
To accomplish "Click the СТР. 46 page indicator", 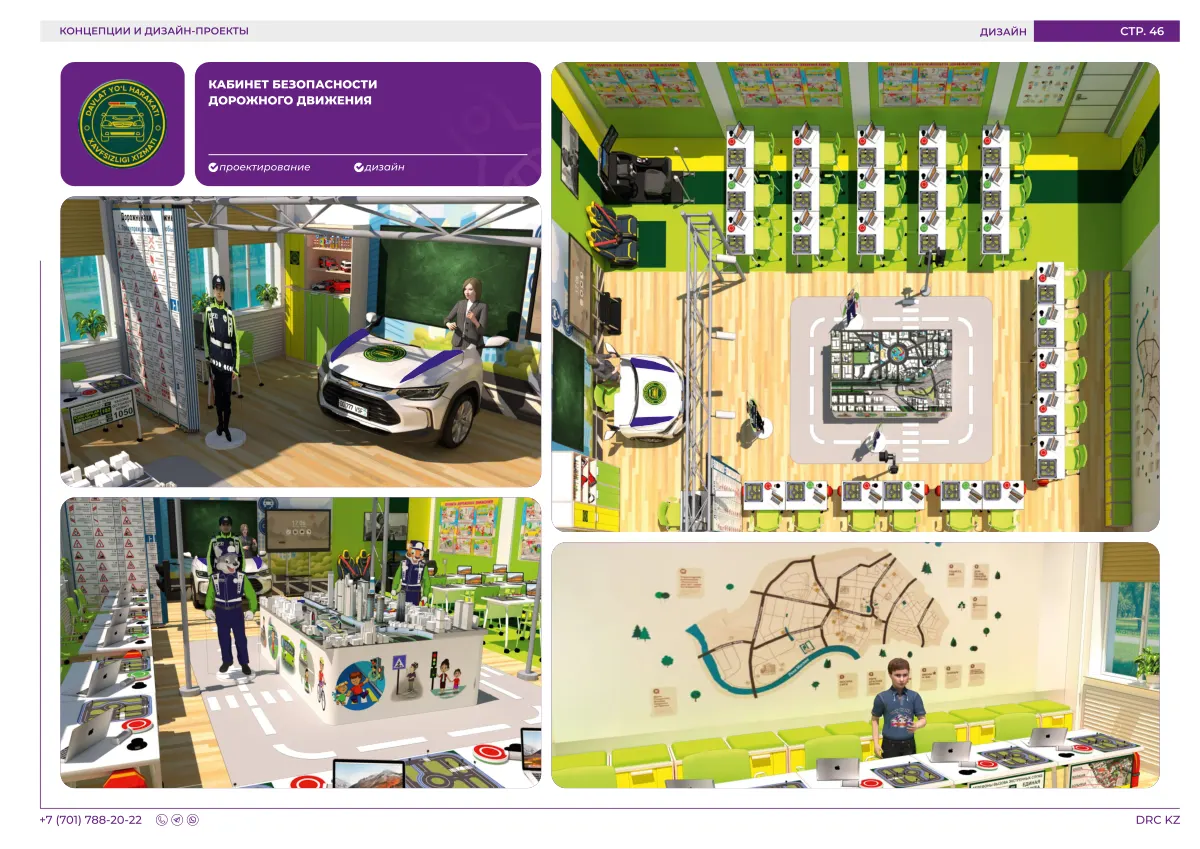I will tap(1142, 31).
